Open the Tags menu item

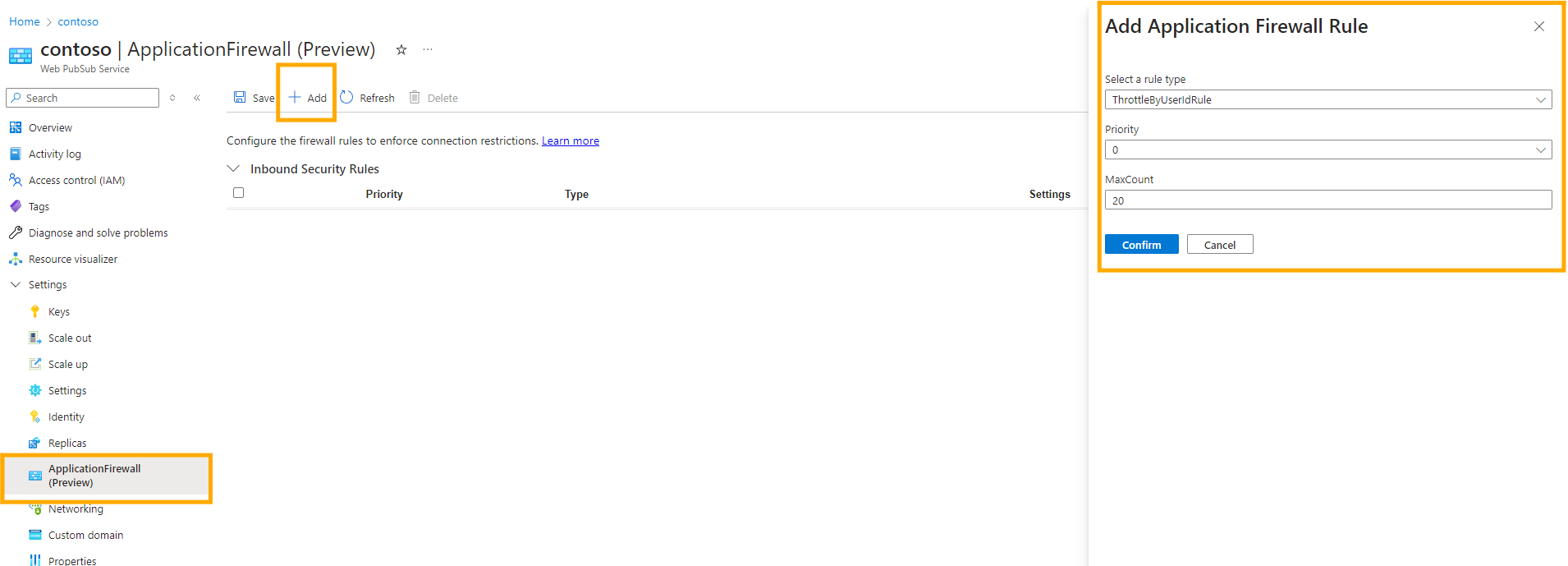click(x=39, y=206)
